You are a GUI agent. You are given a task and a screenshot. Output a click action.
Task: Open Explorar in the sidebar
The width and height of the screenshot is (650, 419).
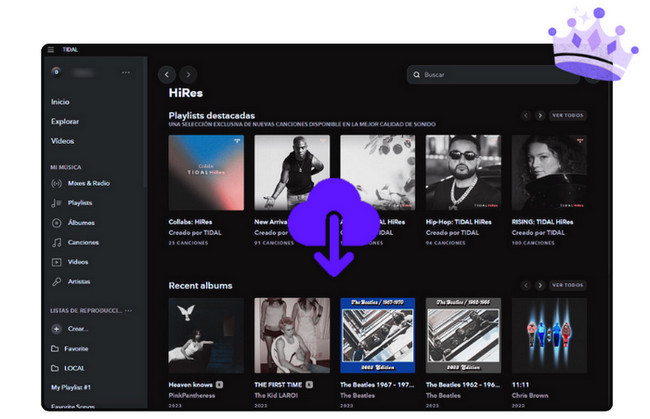[65, 121]
